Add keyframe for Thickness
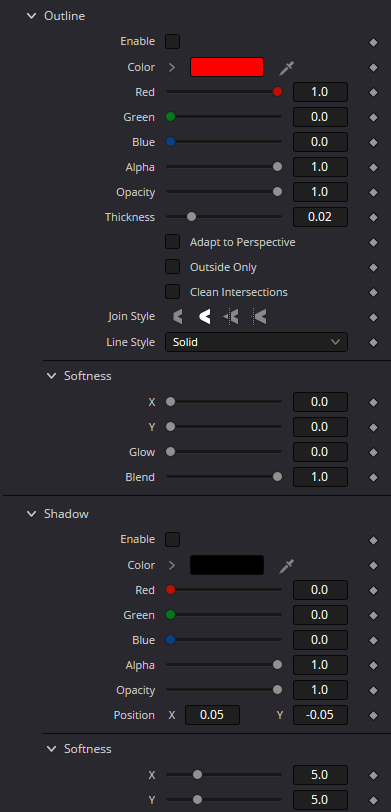 tap(373, 218)
